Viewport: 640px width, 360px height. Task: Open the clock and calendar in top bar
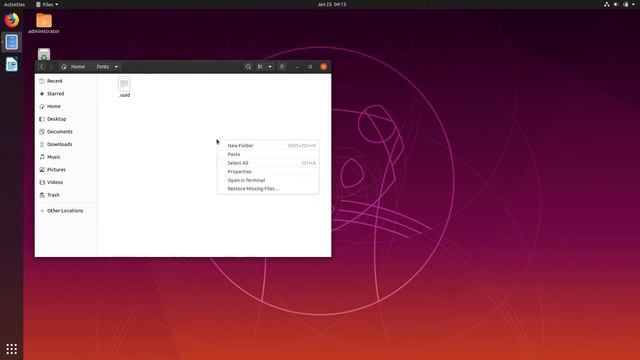tap(331, 4)
